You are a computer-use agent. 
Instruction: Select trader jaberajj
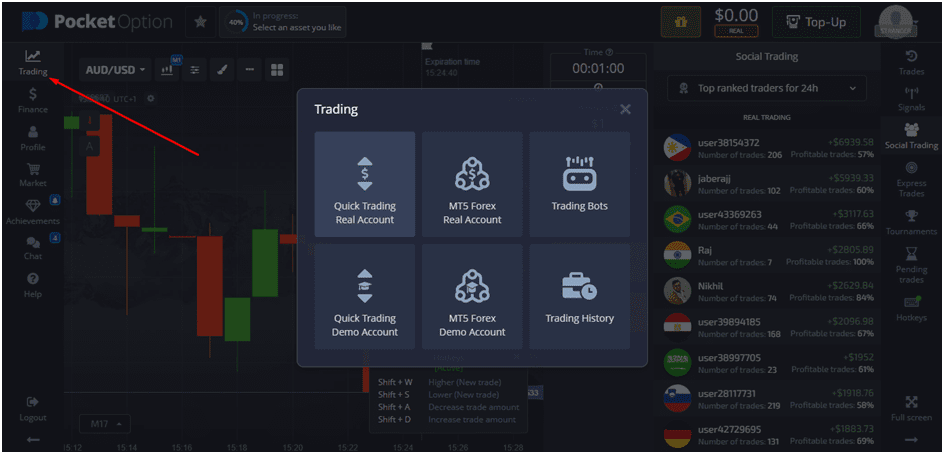tap(768, 184)
